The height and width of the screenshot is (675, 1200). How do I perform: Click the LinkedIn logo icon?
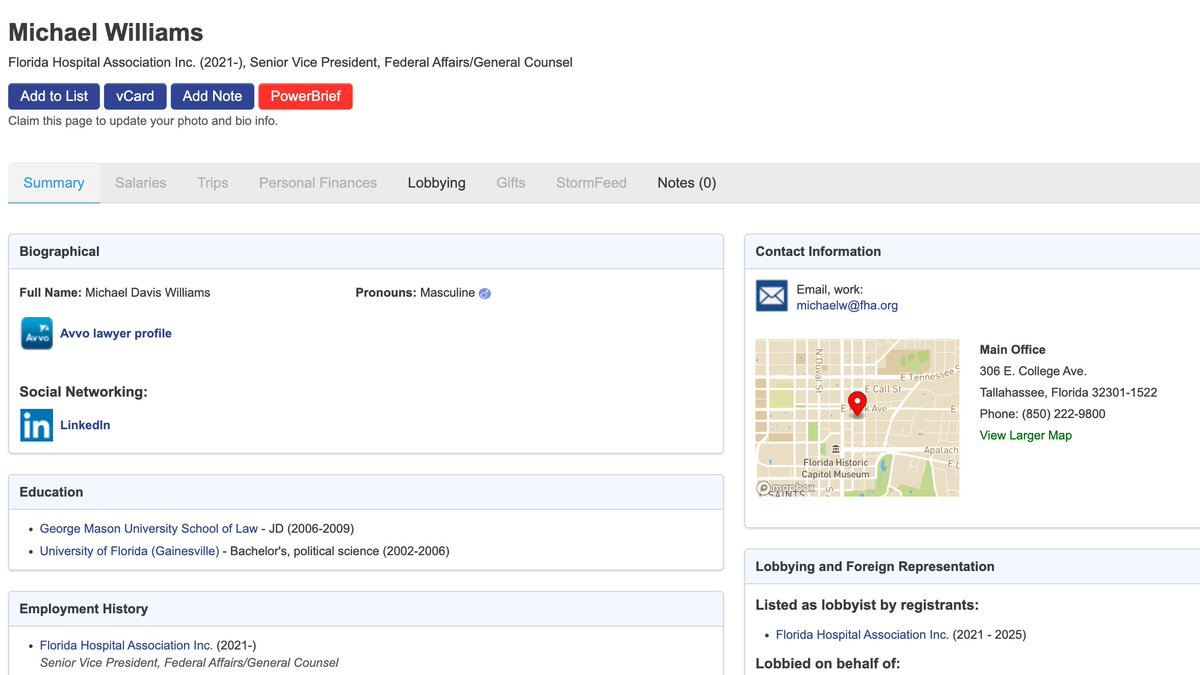tap(37, 425)
